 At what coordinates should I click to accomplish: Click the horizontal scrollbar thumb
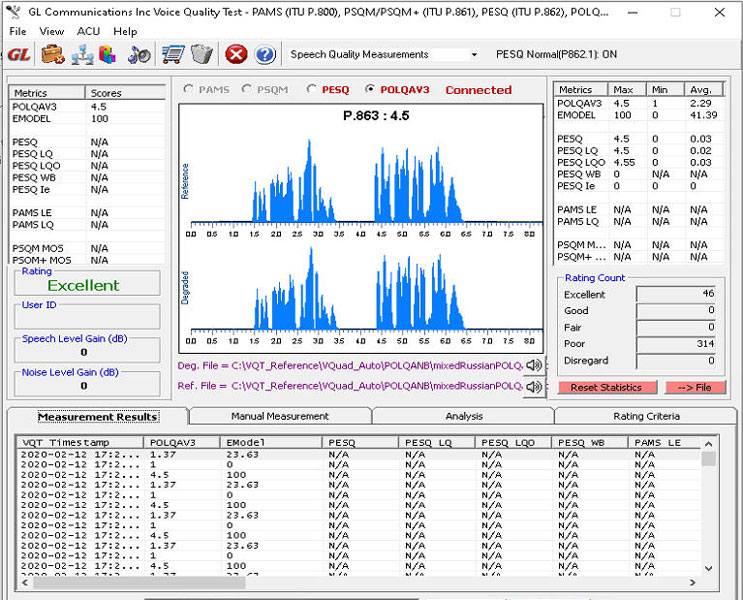[x=138, y=582]
